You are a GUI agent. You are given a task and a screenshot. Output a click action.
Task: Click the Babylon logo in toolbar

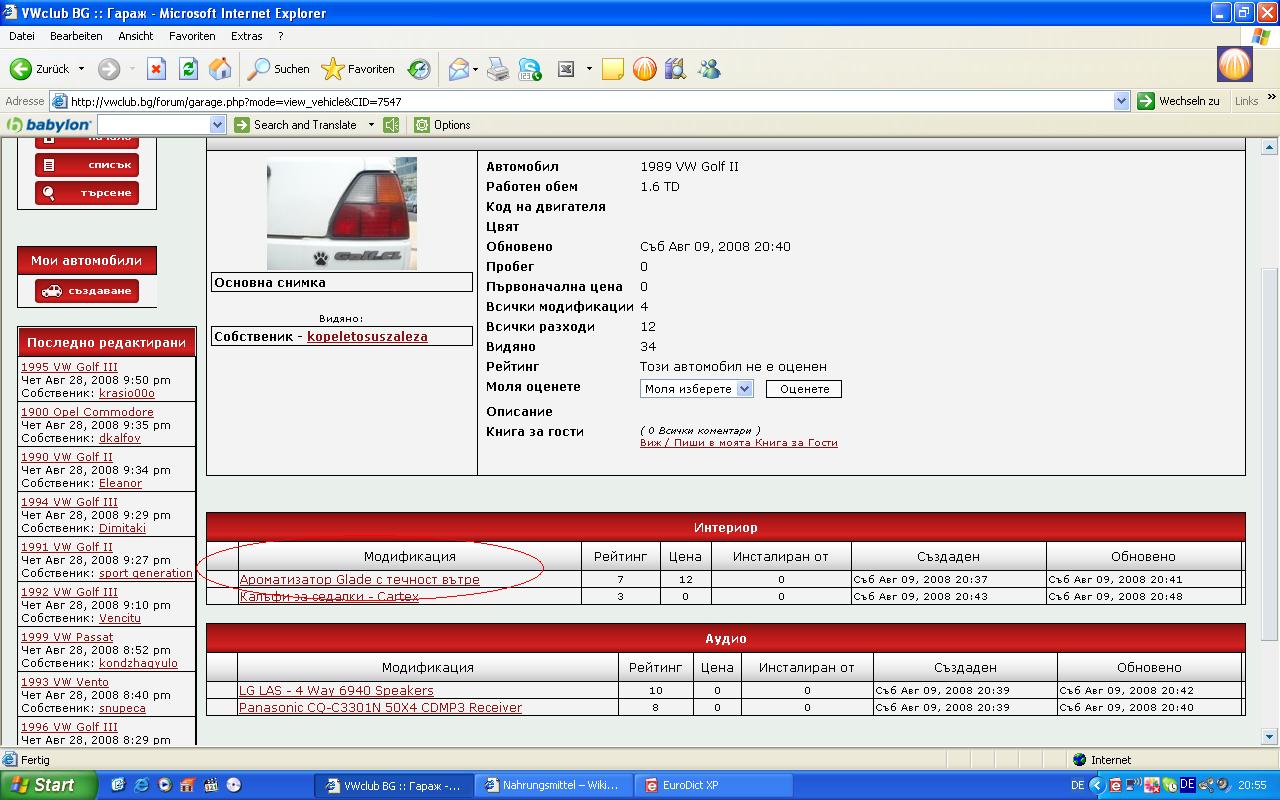point(49,125)
